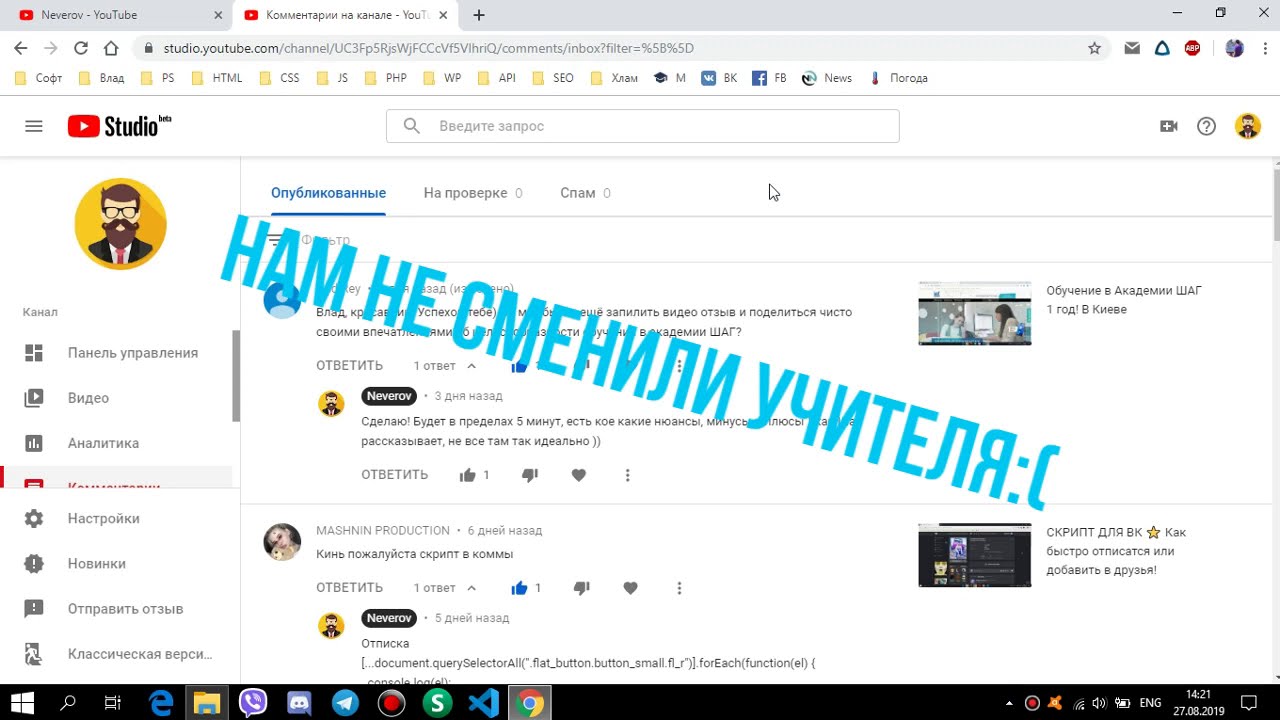Click the browser home button

click(x=111, y=48)
